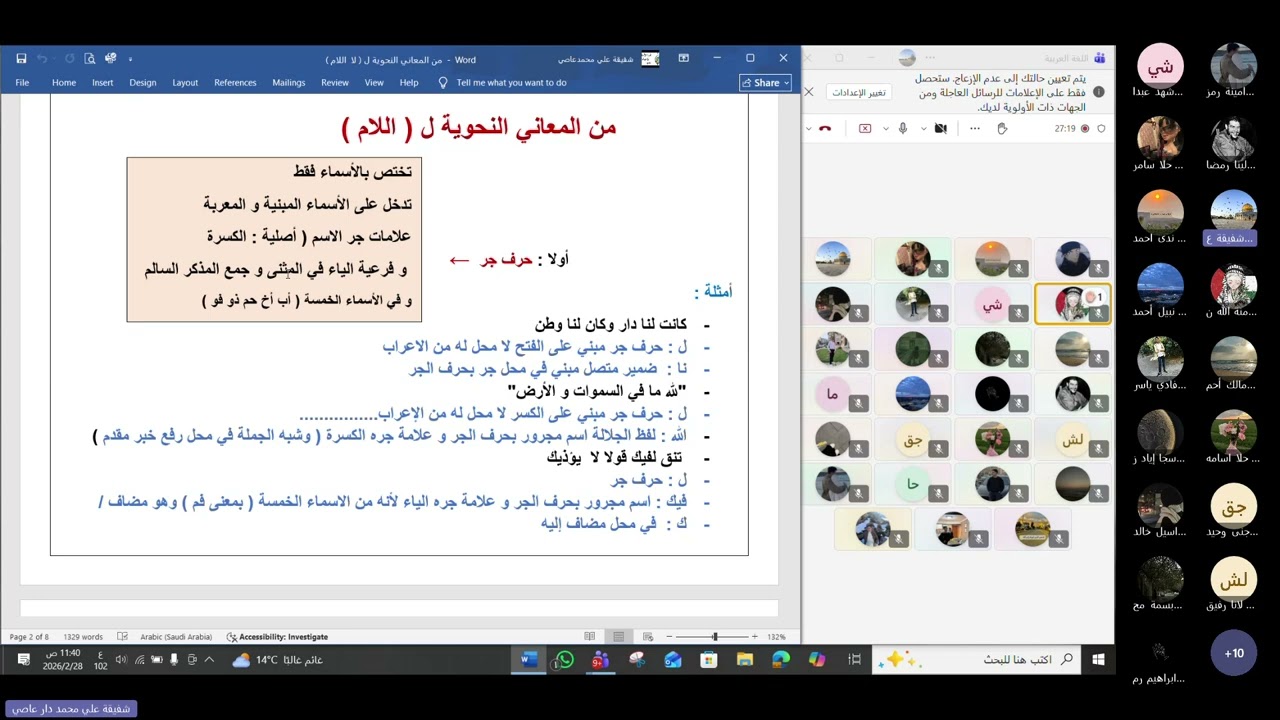Open Ribbon Display Options in Word
The image size is (1280, 720).
(684, 58)
